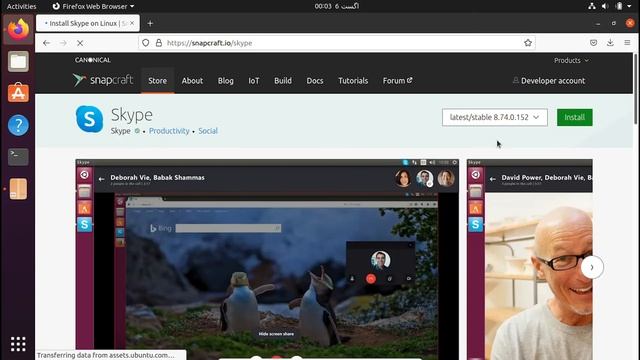Viewport: 640px width, 360px height.
Task: Open a new browser tab
Action: 150,23
